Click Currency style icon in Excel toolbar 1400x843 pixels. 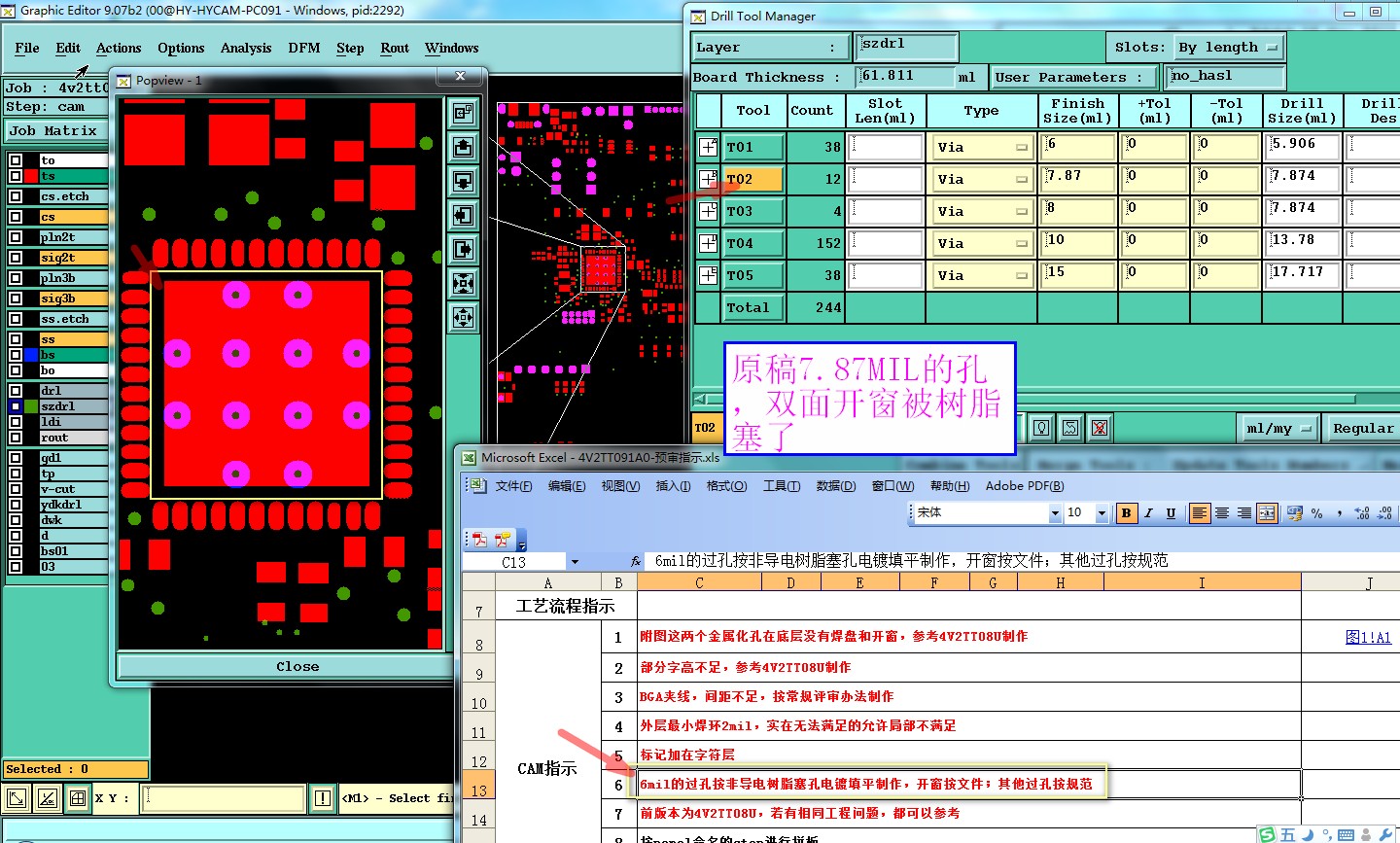1294,513
